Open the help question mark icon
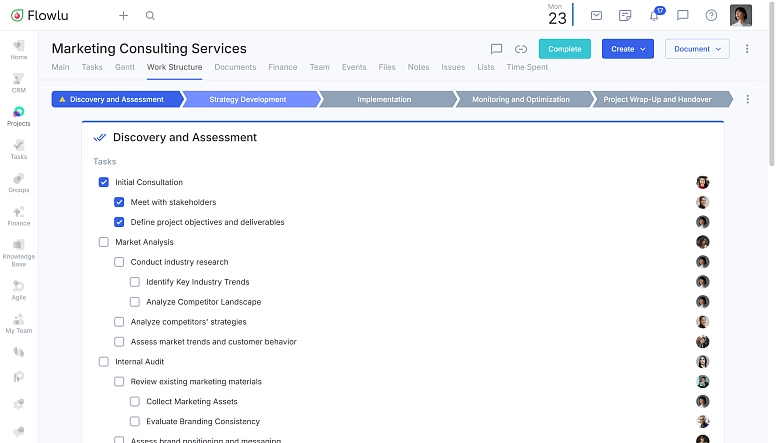Screen dimensions: 776x443 tap(711, 15)
